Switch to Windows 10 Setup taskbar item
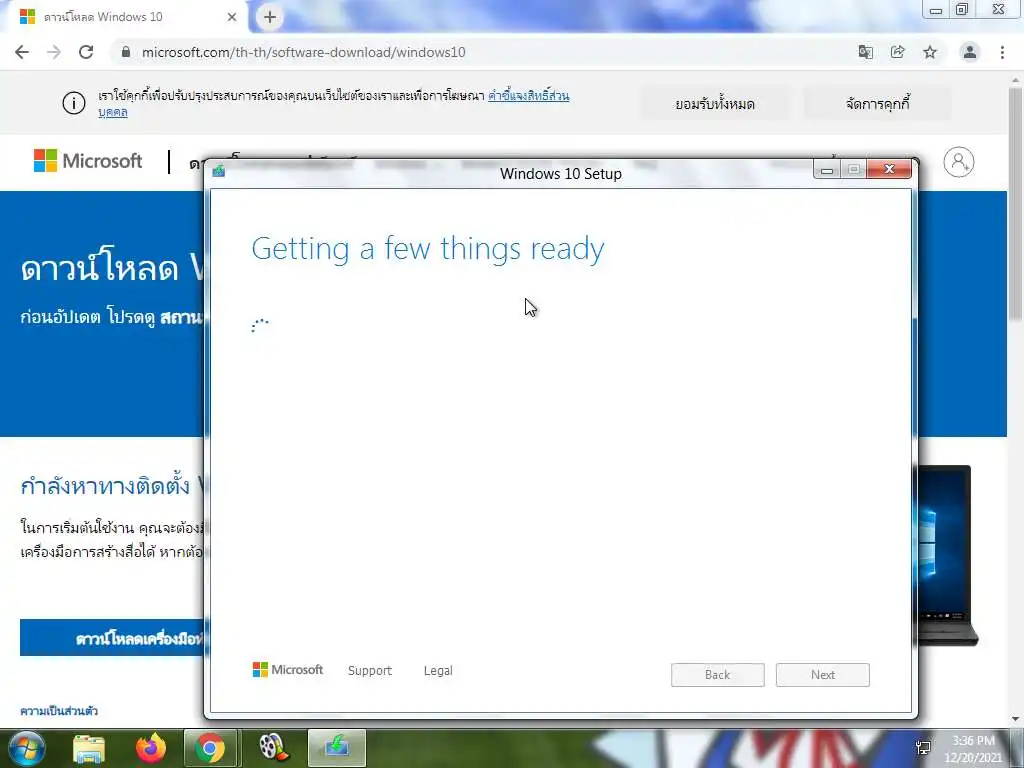The width and height of the screenshot is (1024, 768). tap(337, 748)
